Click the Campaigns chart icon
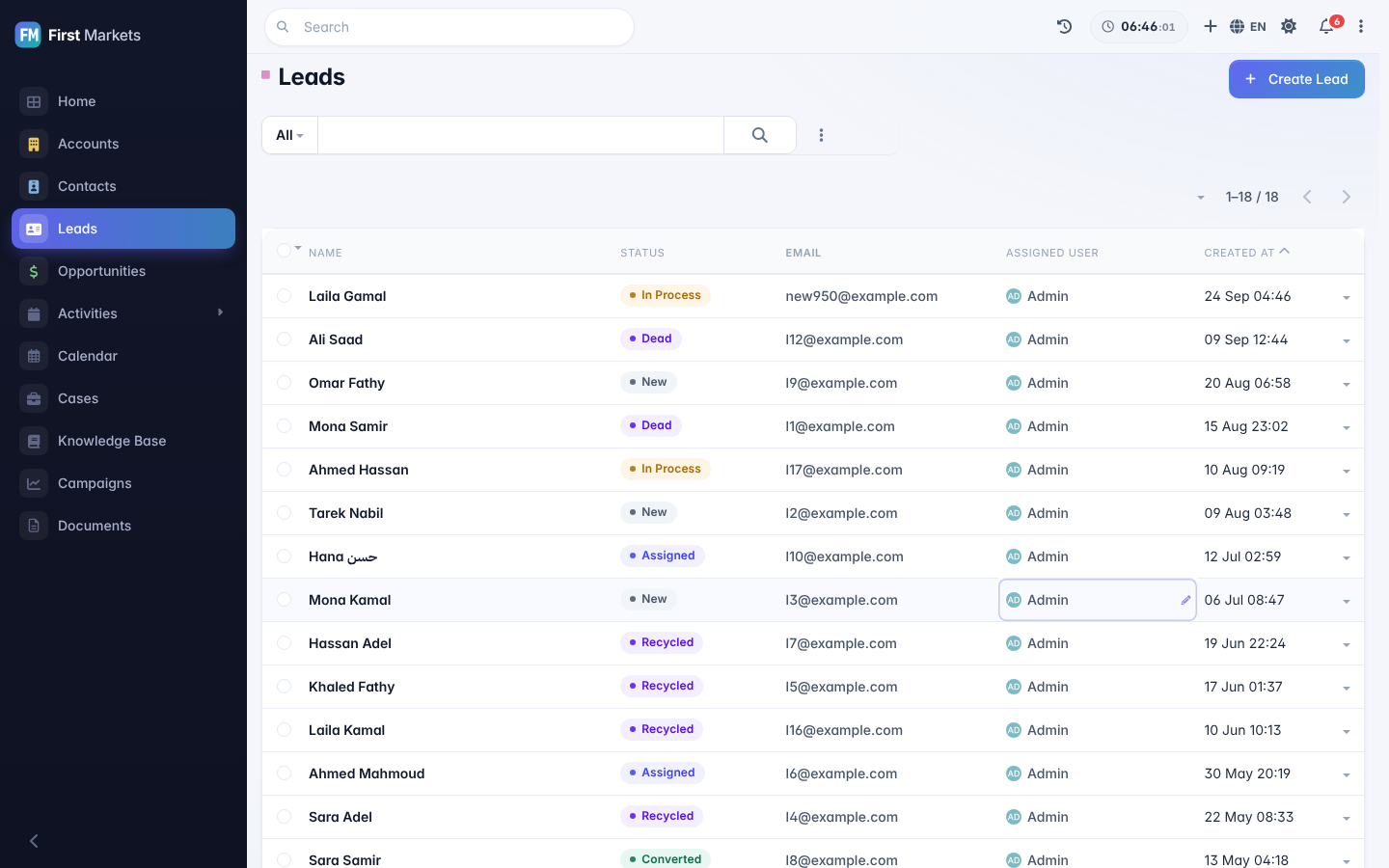1389x868 pixels. (x=34, y=483)
